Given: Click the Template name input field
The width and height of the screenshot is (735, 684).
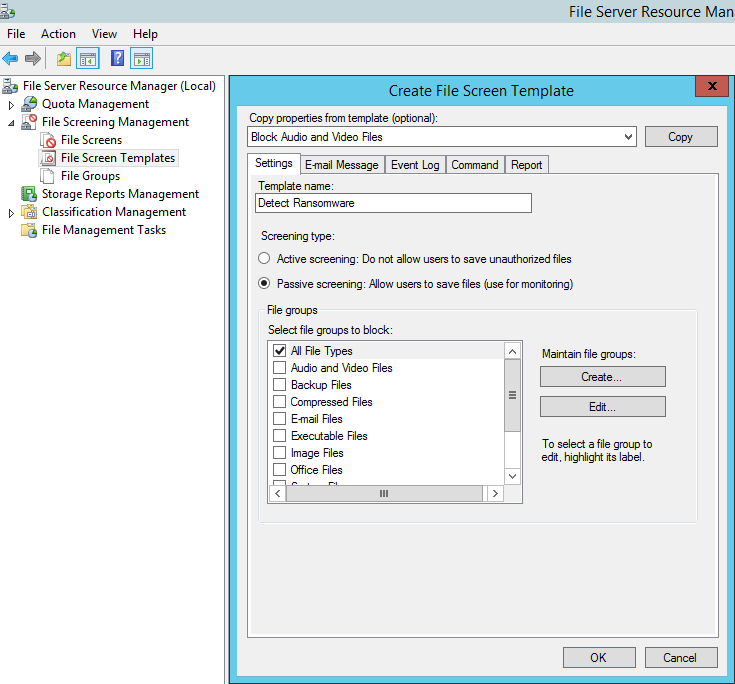Looking at the screenshot, I should [x=393, y=203].
